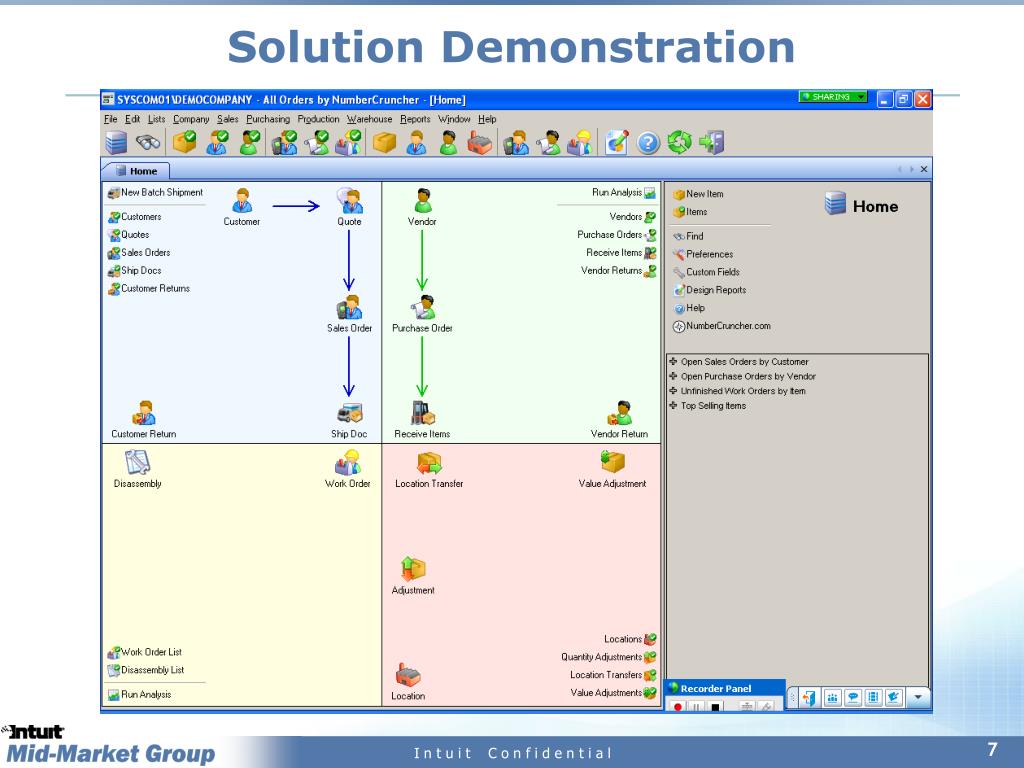Click Run Analysis in the purchasing panel
The image size is (1024, 768).
[x=624, y=193]
